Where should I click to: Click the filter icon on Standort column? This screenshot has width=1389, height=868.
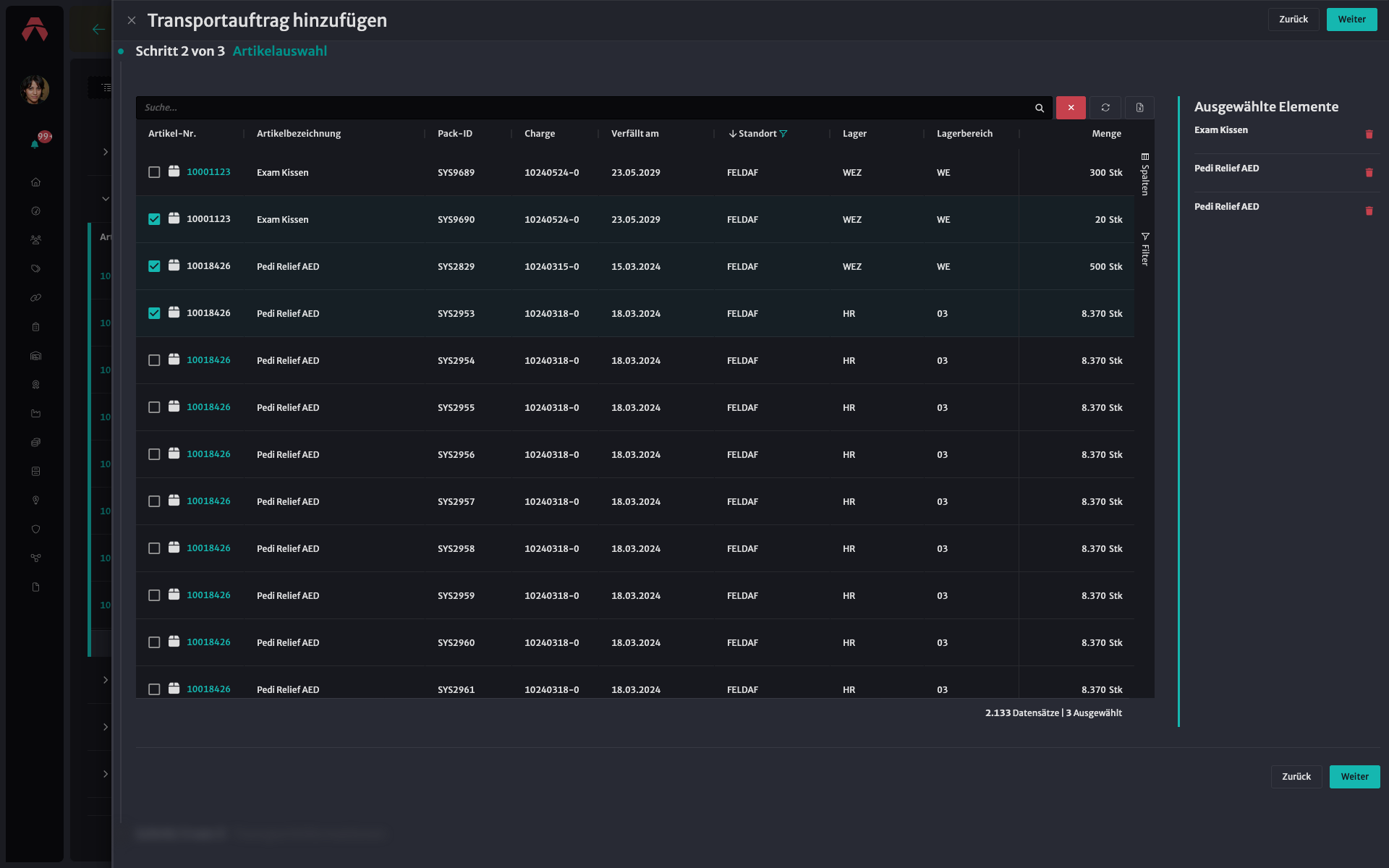(783, 134)
